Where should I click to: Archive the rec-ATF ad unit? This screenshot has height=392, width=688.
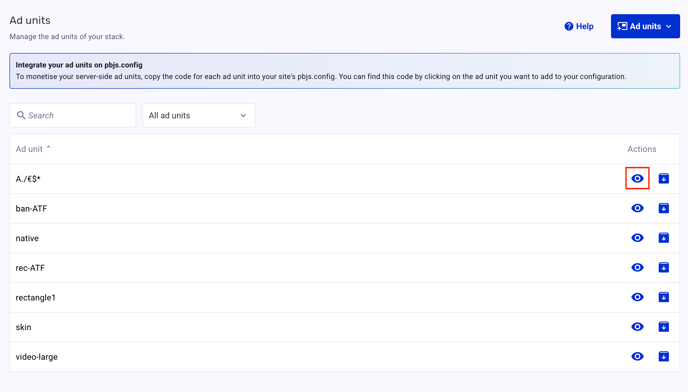point(663,267)
